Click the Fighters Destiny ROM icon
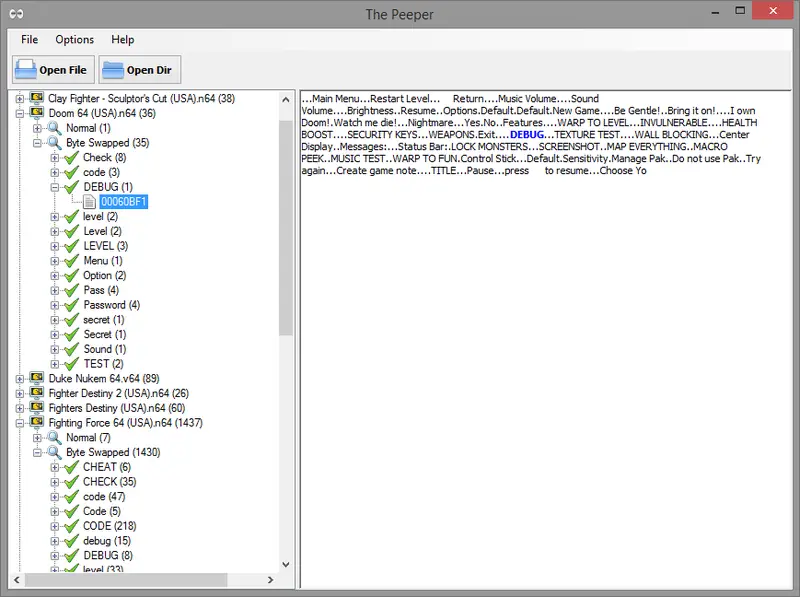 coord(37,407)
